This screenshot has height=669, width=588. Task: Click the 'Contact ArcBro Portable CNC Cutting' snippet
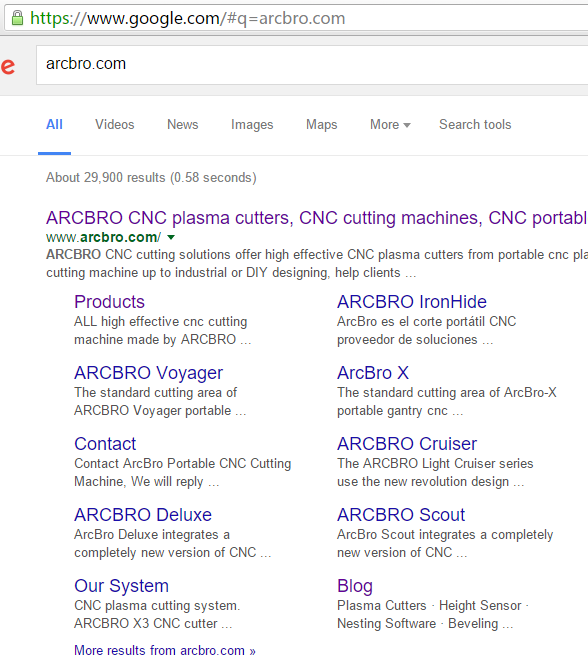(x=183, y=464)
